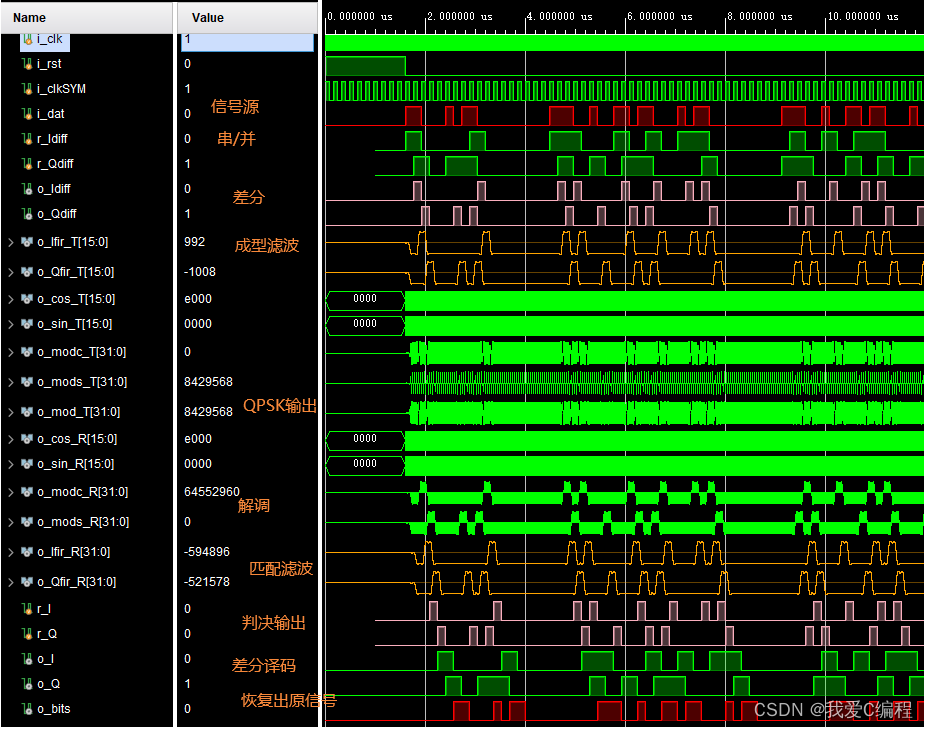The height and width of the screenshot is (729, 929).
Task: Click the r_Idiff signal icon
Action: [x=27, y=139]
